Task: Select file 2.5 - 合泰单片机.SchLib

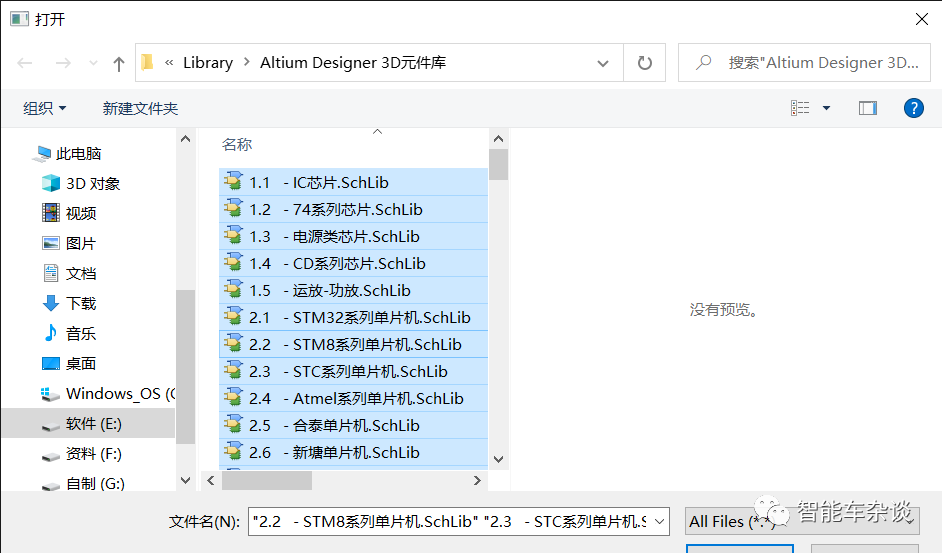Action: pyautogui.click(x=353, y=426)
